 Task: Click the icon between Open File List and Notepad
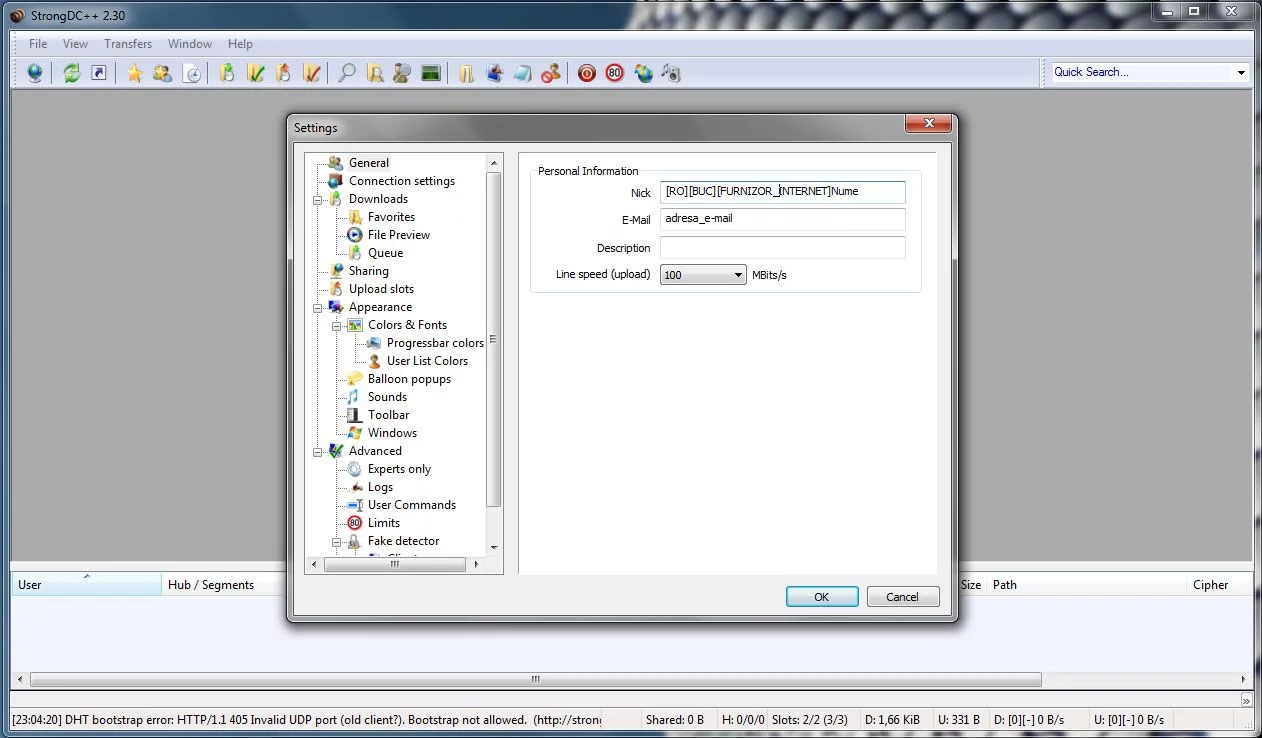[x=494, y=73]
